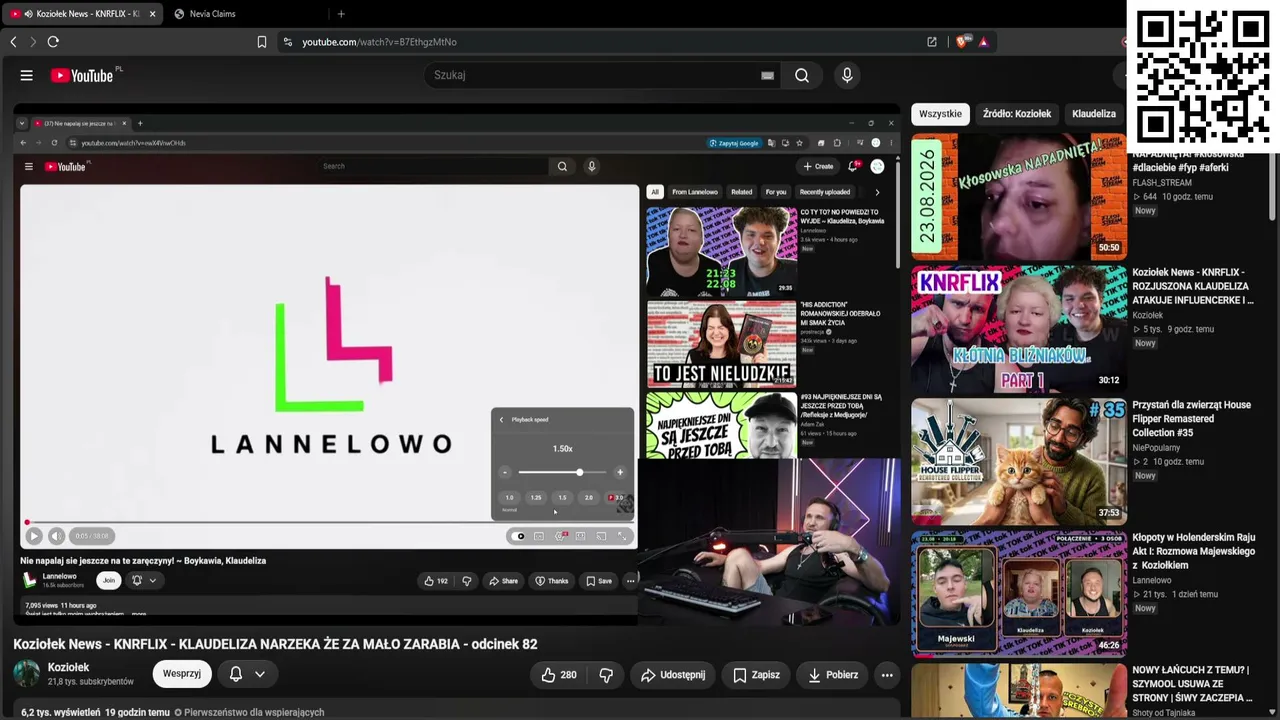
Task: Download the video with Pobierz
Action: point(833,675)
